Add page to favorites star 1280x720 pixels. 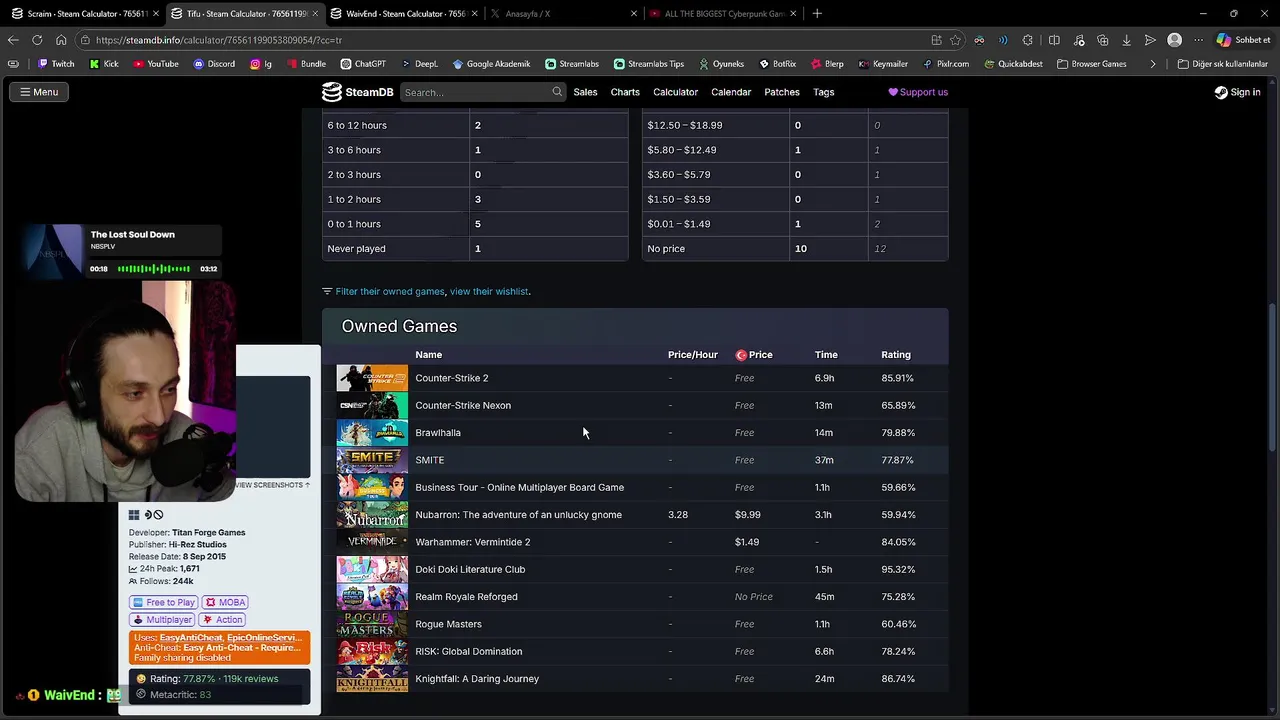(955, 40)
